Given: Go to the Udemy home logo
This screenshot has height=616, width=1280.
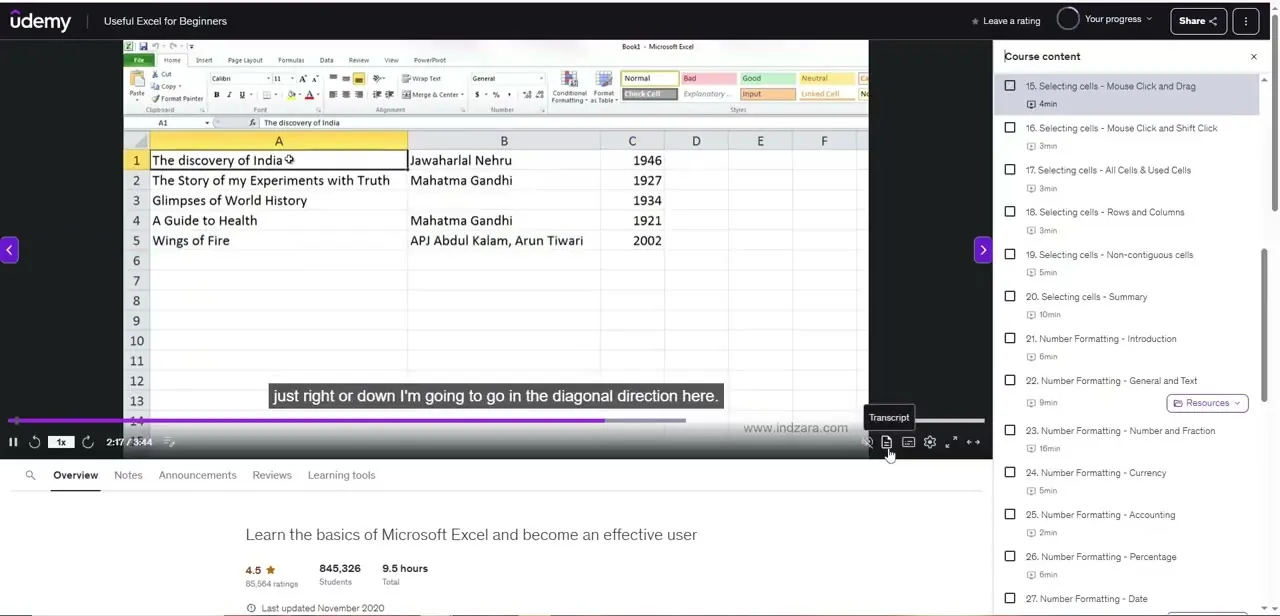Looking at the screenshot, I should [x=41, y=21].
